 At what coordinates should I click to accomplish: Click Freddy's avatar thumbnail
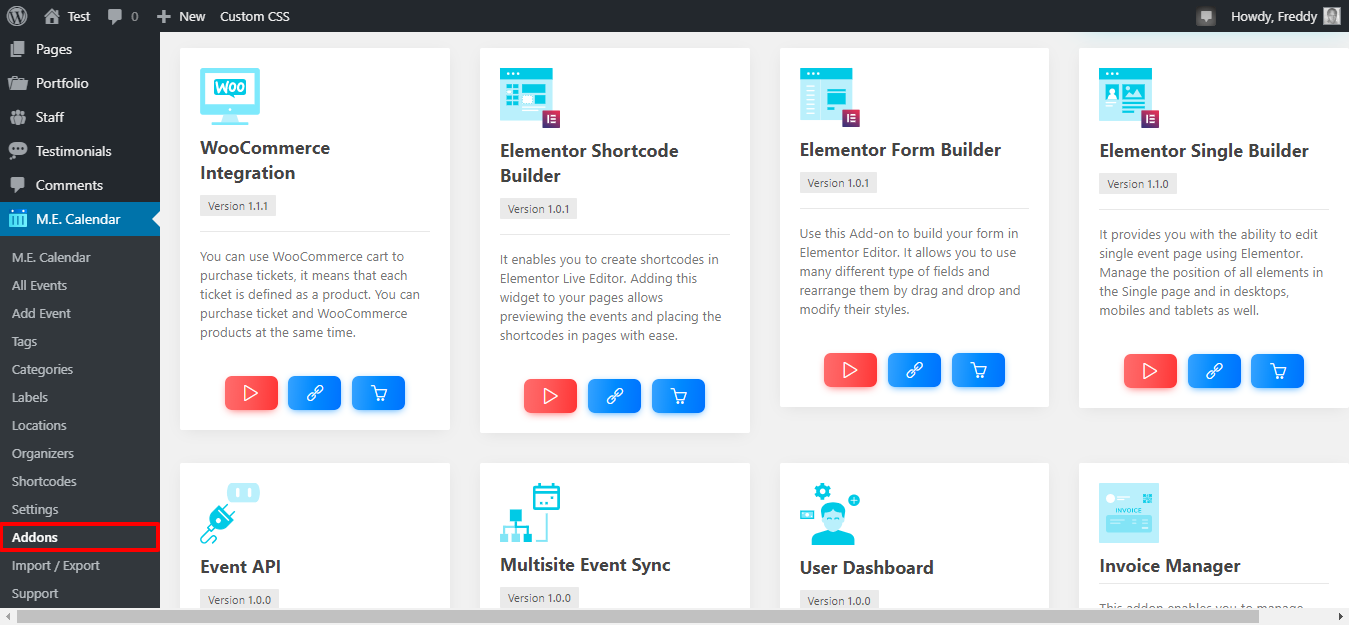pos(1332,16)
